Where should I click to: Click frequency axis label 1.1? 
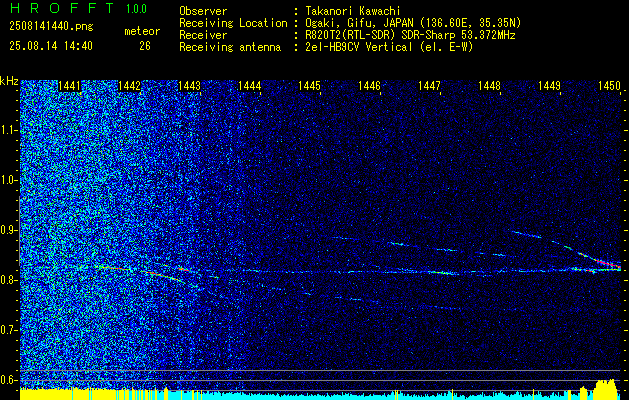click(8, 130)
